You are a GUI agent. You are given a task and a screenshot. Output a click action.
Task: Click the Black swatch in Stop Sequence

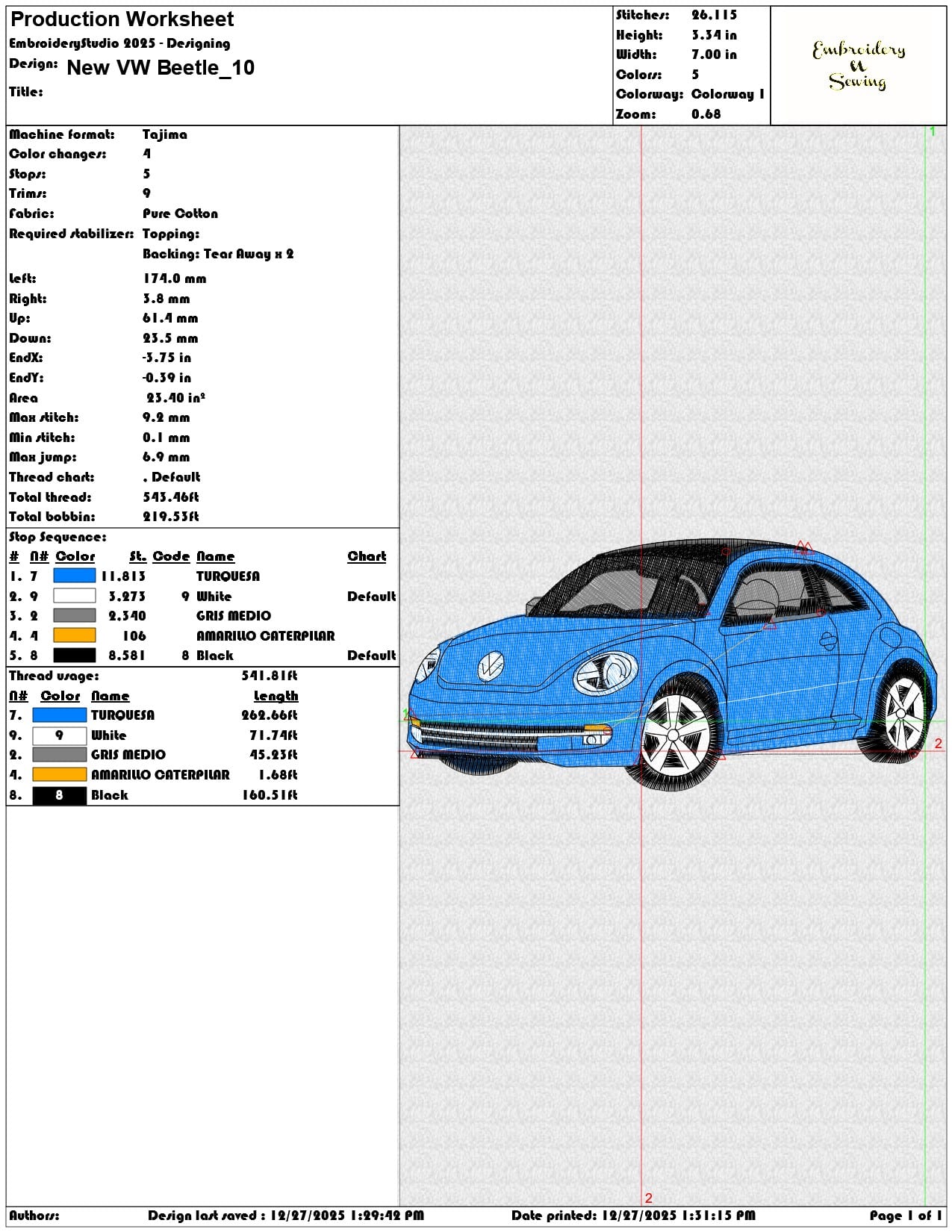tap(75, 655)
